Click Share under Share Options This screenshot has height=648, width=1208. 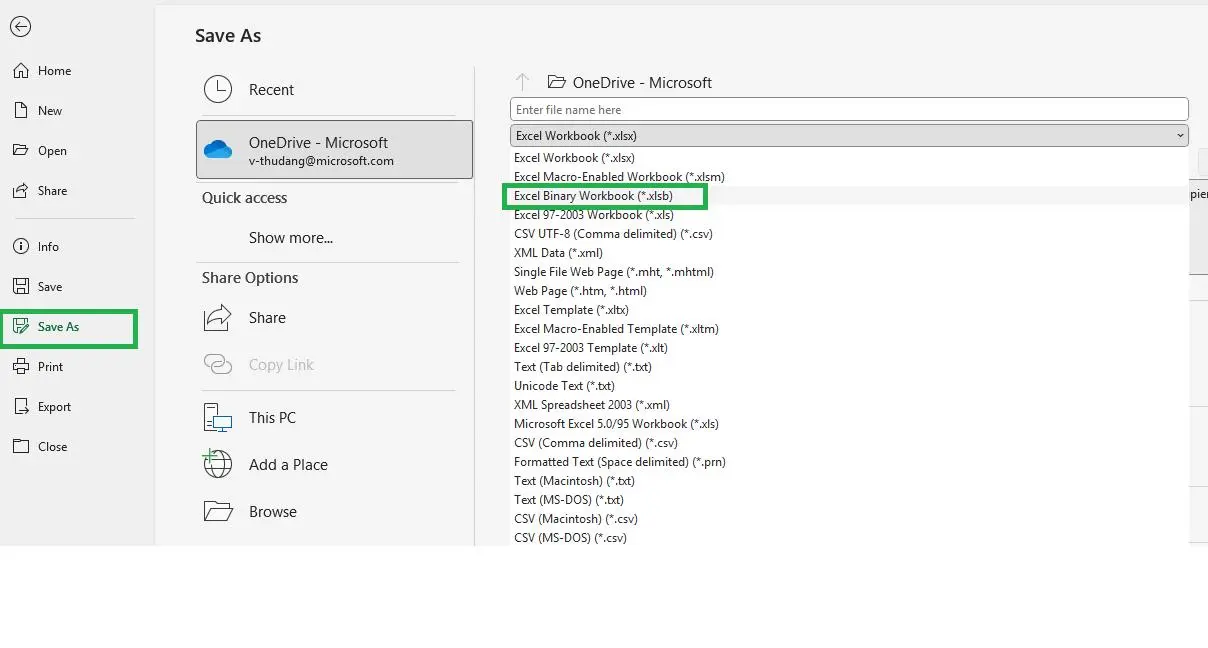267,318
